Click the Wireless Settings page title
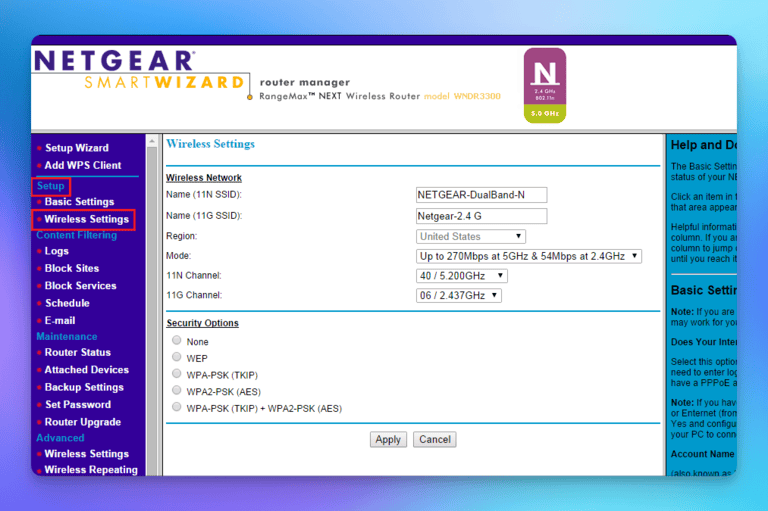Screen dimensions: 768x511 coord(211,144)
